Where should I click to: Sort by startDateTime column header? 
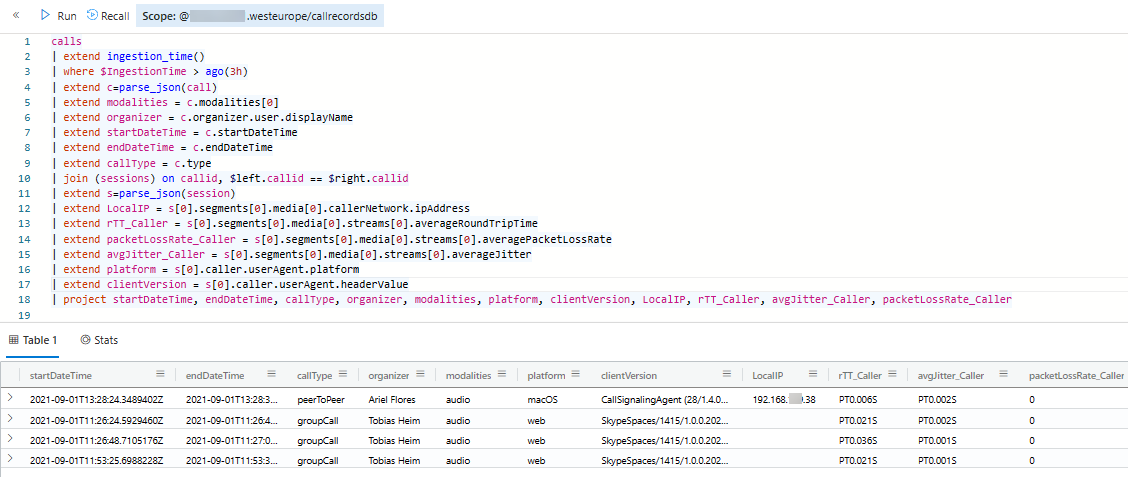(60, 376)
